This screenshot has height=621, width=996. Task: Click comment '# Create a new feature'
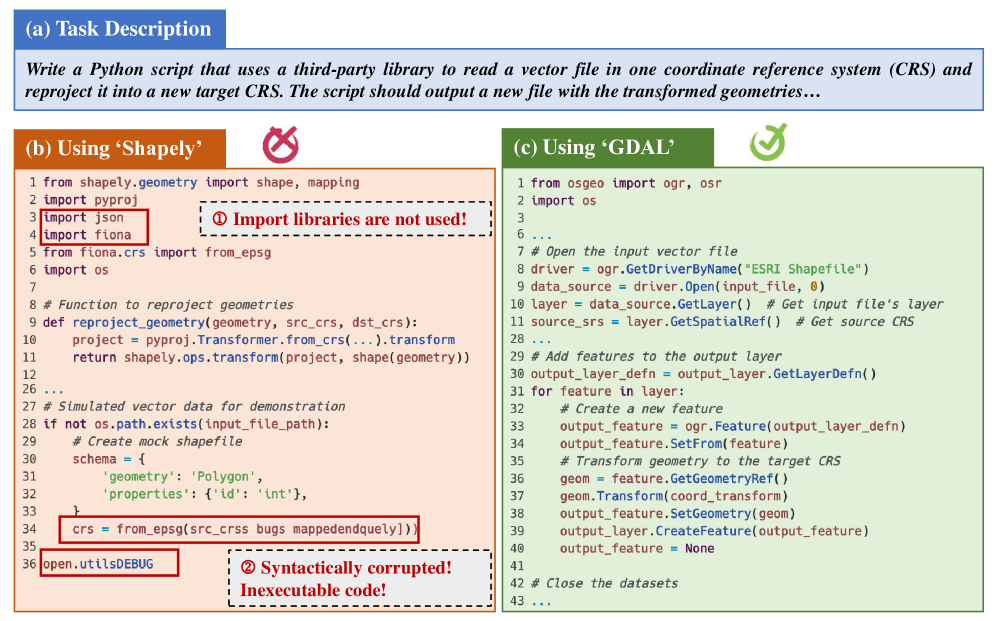[642, 409]
